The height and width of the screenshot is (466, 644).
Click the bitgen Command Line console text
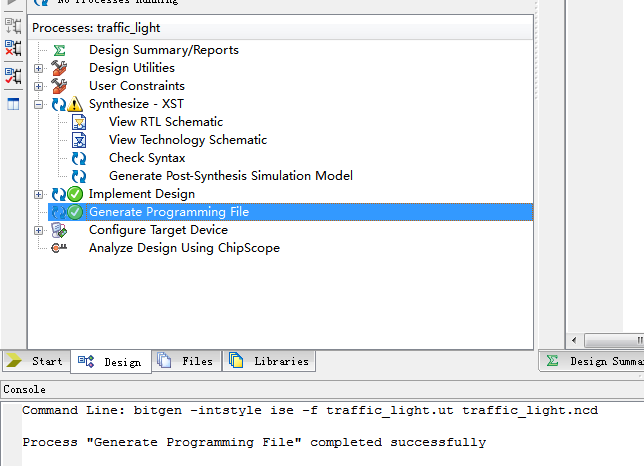click(x=310, y=410)
